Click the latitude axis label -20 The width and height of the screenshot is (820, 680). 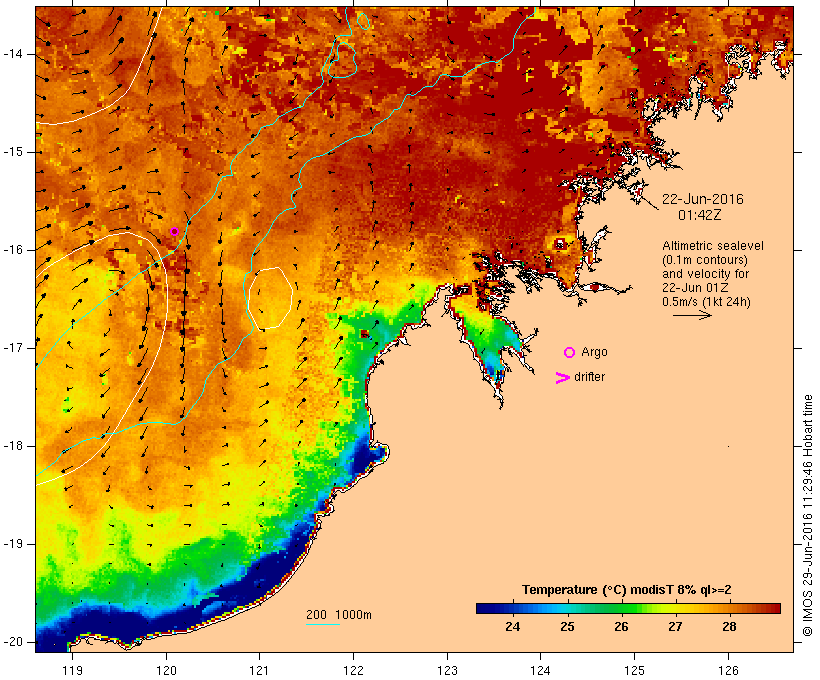point(13,642)
